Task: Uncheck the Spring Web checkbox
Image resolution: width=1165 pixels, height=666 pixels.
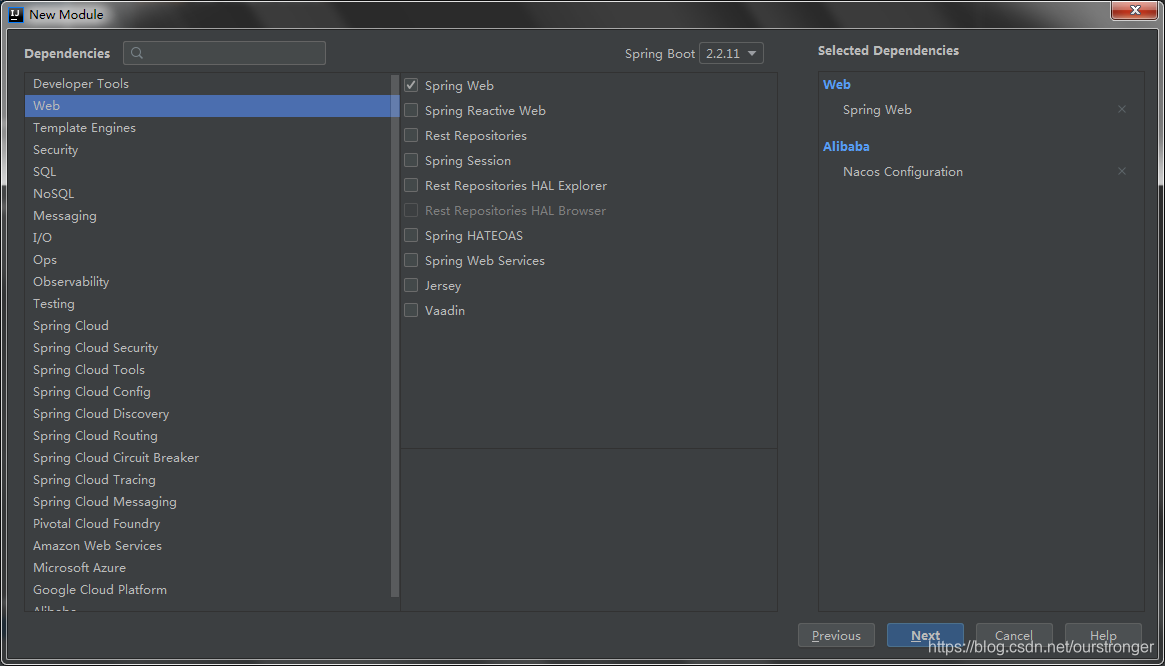Action: point(411,85)
